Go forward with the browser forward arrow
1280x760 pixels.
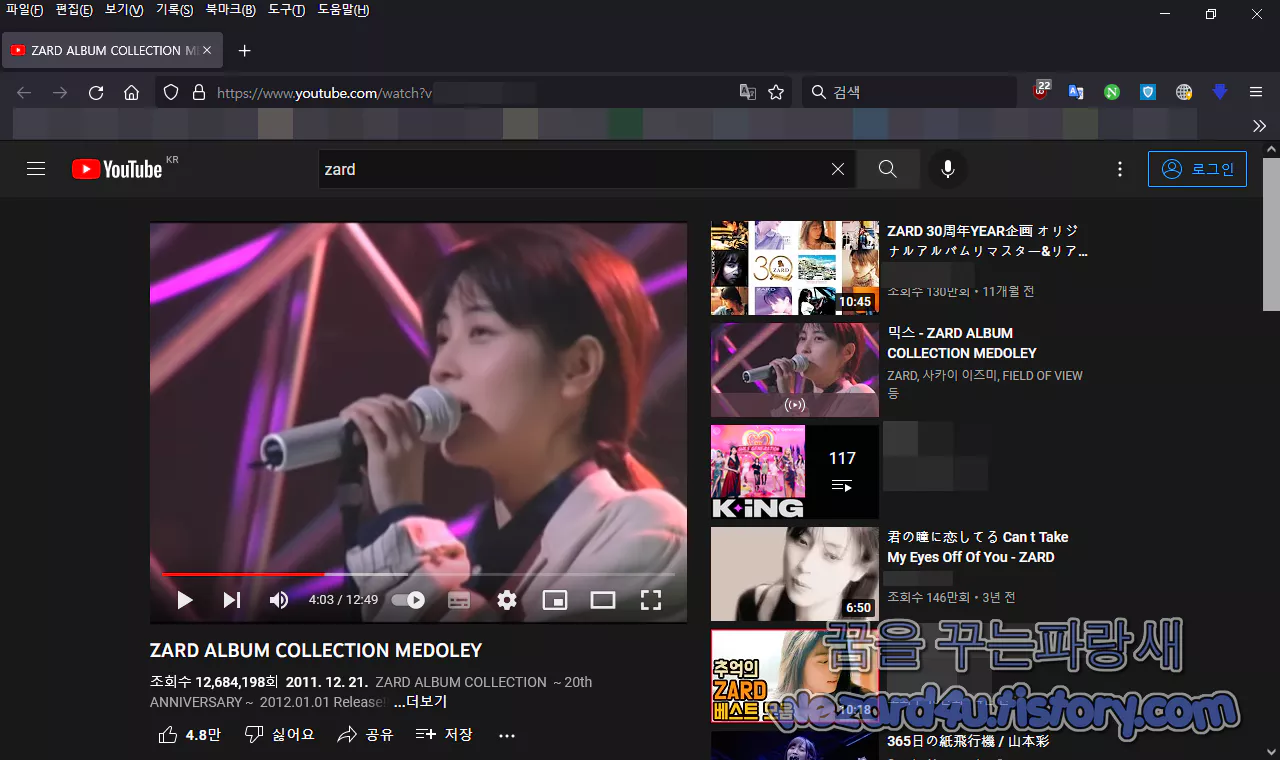pos(60,92)
